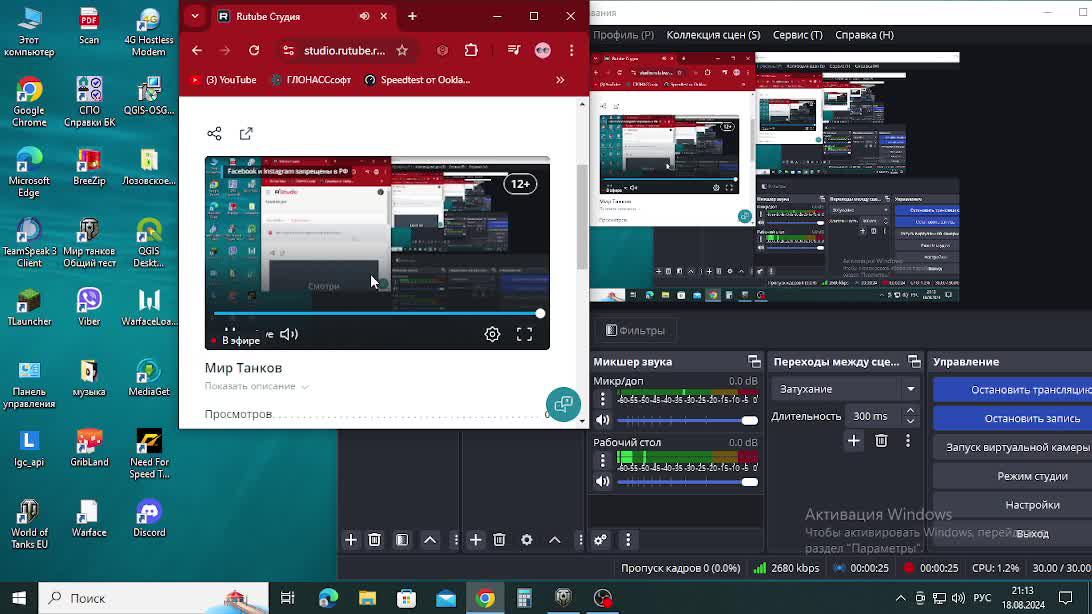Click the address bar studio.rutube.r...

[x=345, y=50]
